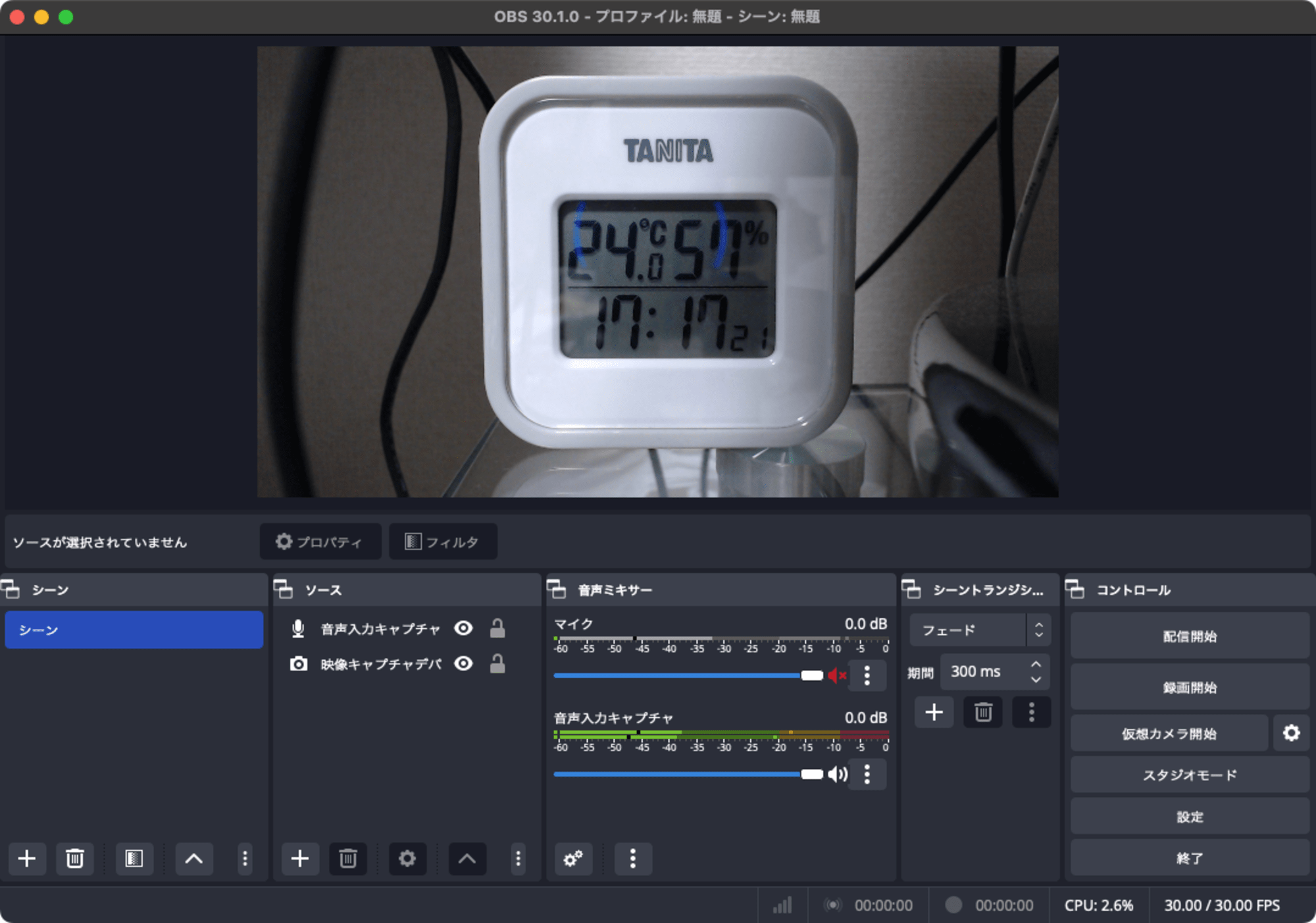Delete selected scene with trash icon
Viewport: 1316px width, 923px height.
click(75, 859)
